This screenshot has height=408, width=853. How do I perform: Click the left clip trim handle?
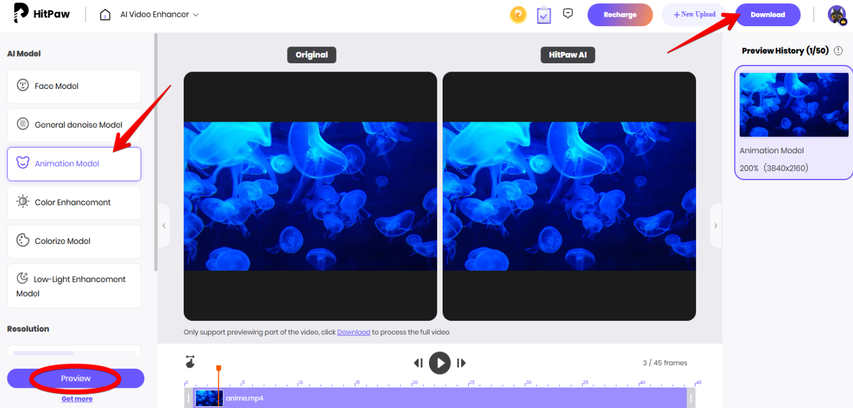[189, 398]
